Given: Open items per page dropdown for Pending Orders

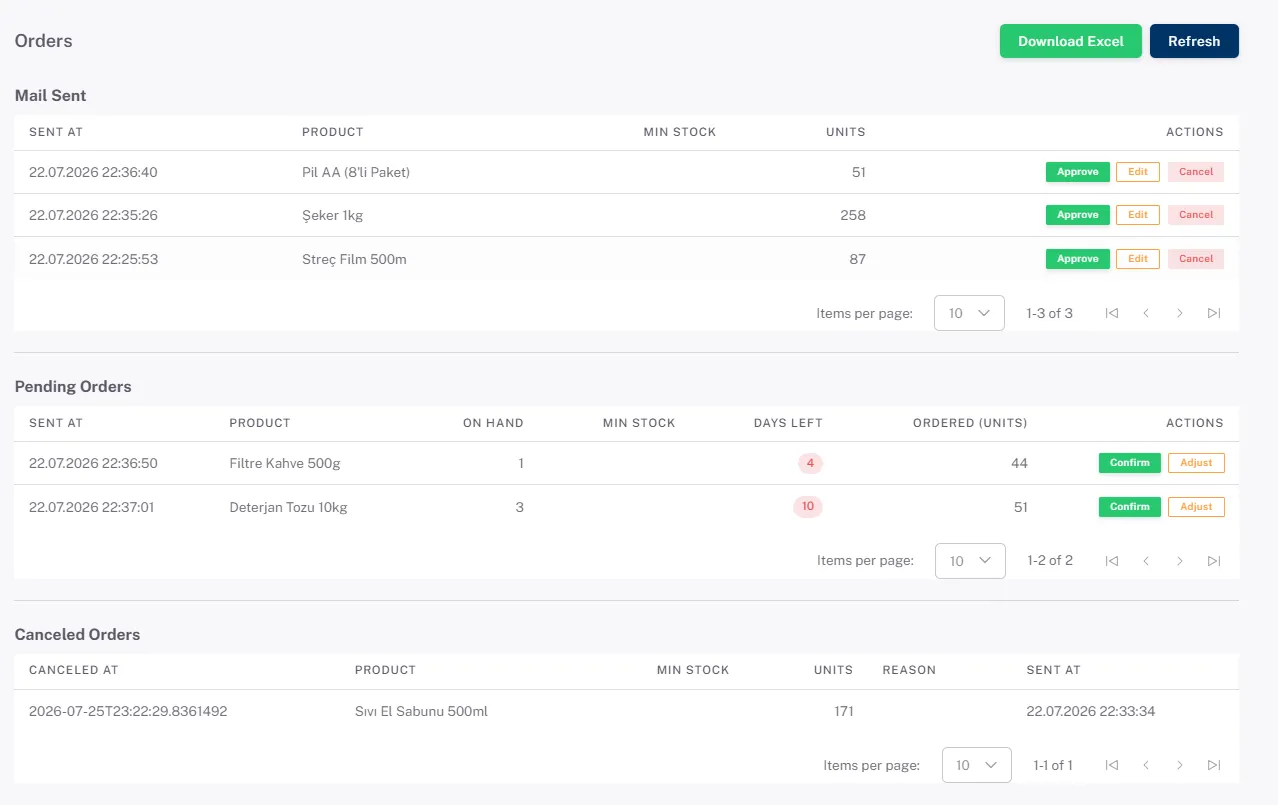Looking at the screenshot, I should click(x=970, y=561).
